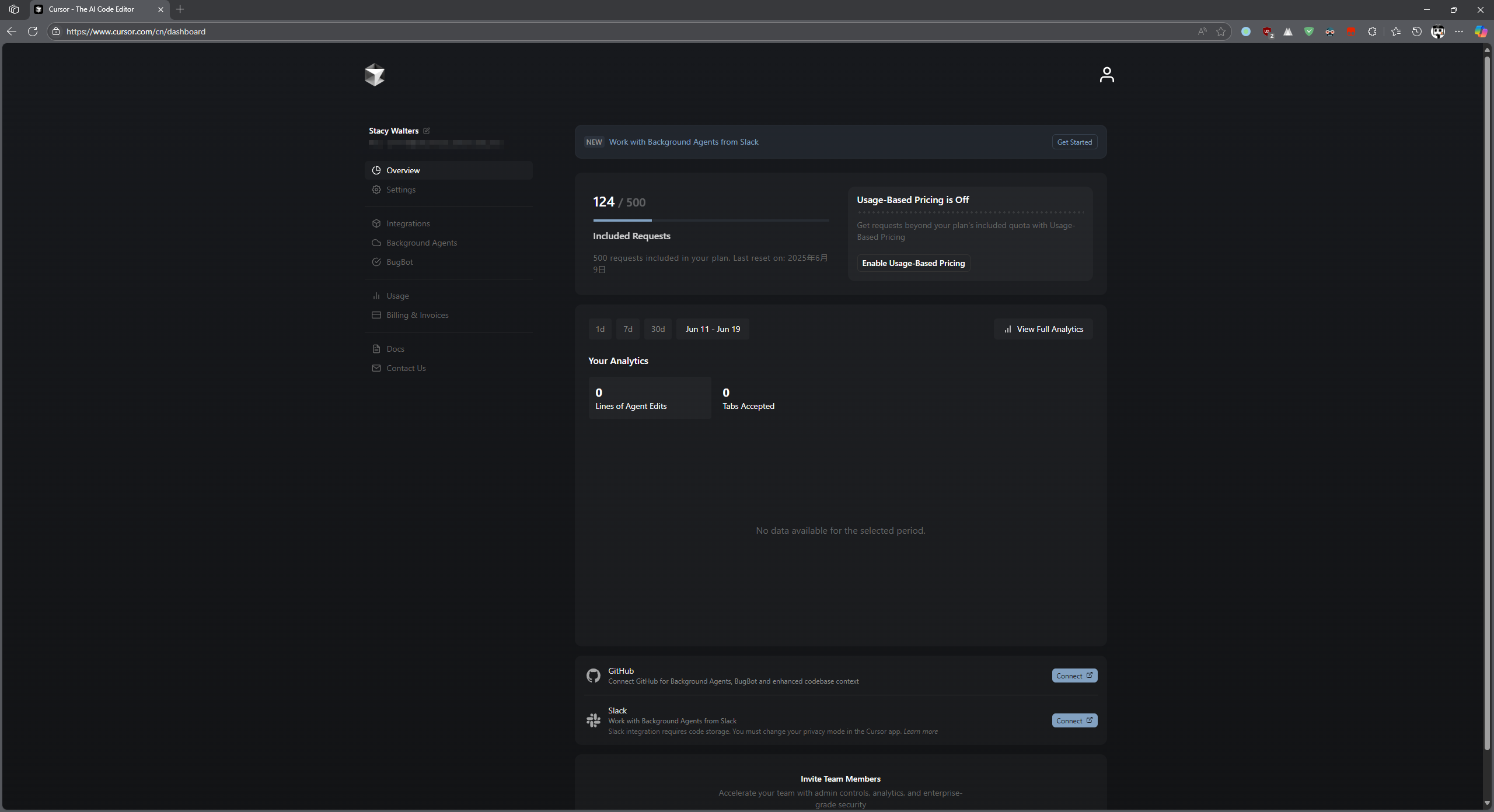Connect GitHub integration
Image resolution: width=1494 pixels, height=812 pixels.
pyautogui.click(x=1074, y=675)
